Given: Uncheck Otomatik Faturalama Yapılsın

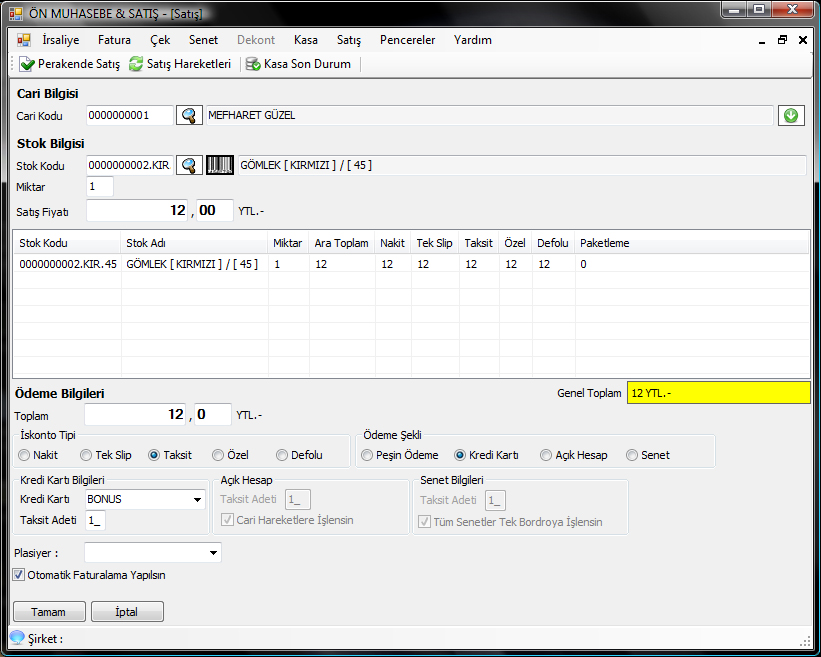Looking at the screenshot, I should click(x=19, y=575).
